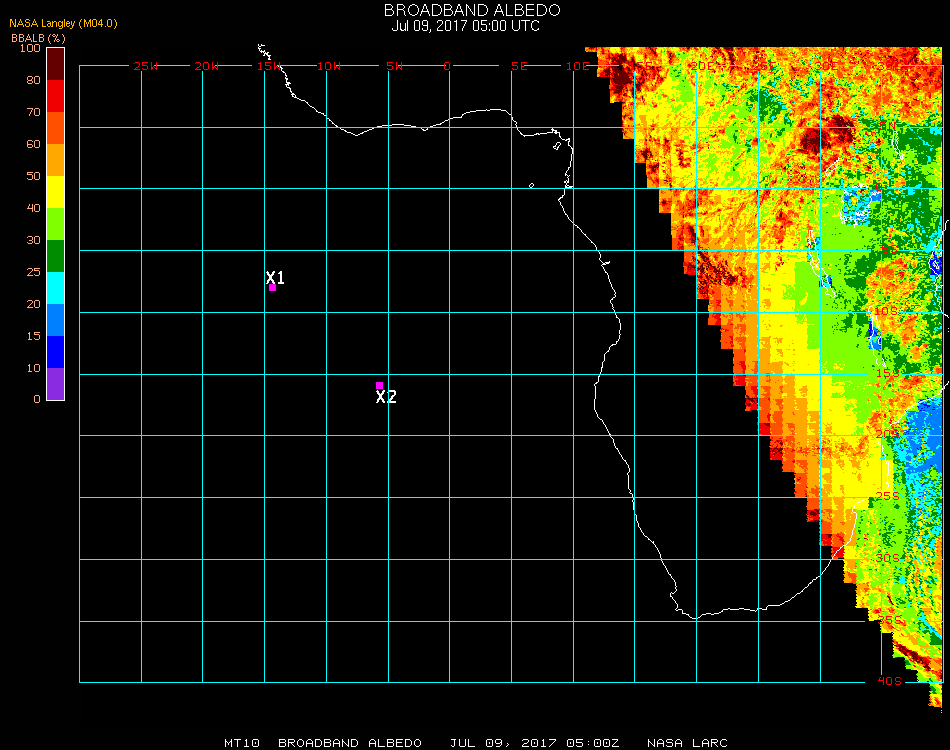Pick the yellow 40-50% legend swatch

[56, 191]
